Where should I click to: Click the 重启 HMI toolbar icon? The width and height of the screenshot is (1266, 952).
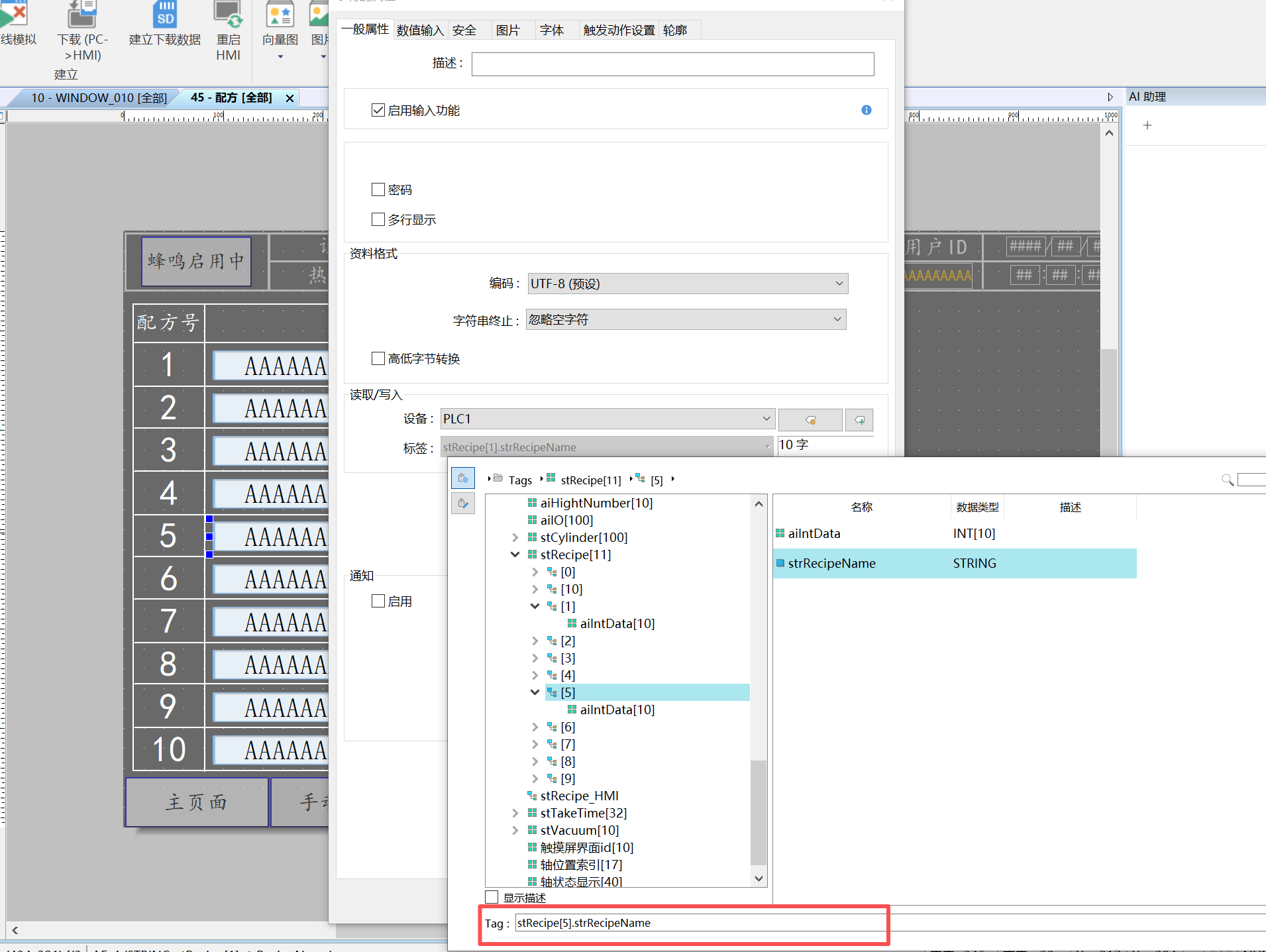pos(228,13)
